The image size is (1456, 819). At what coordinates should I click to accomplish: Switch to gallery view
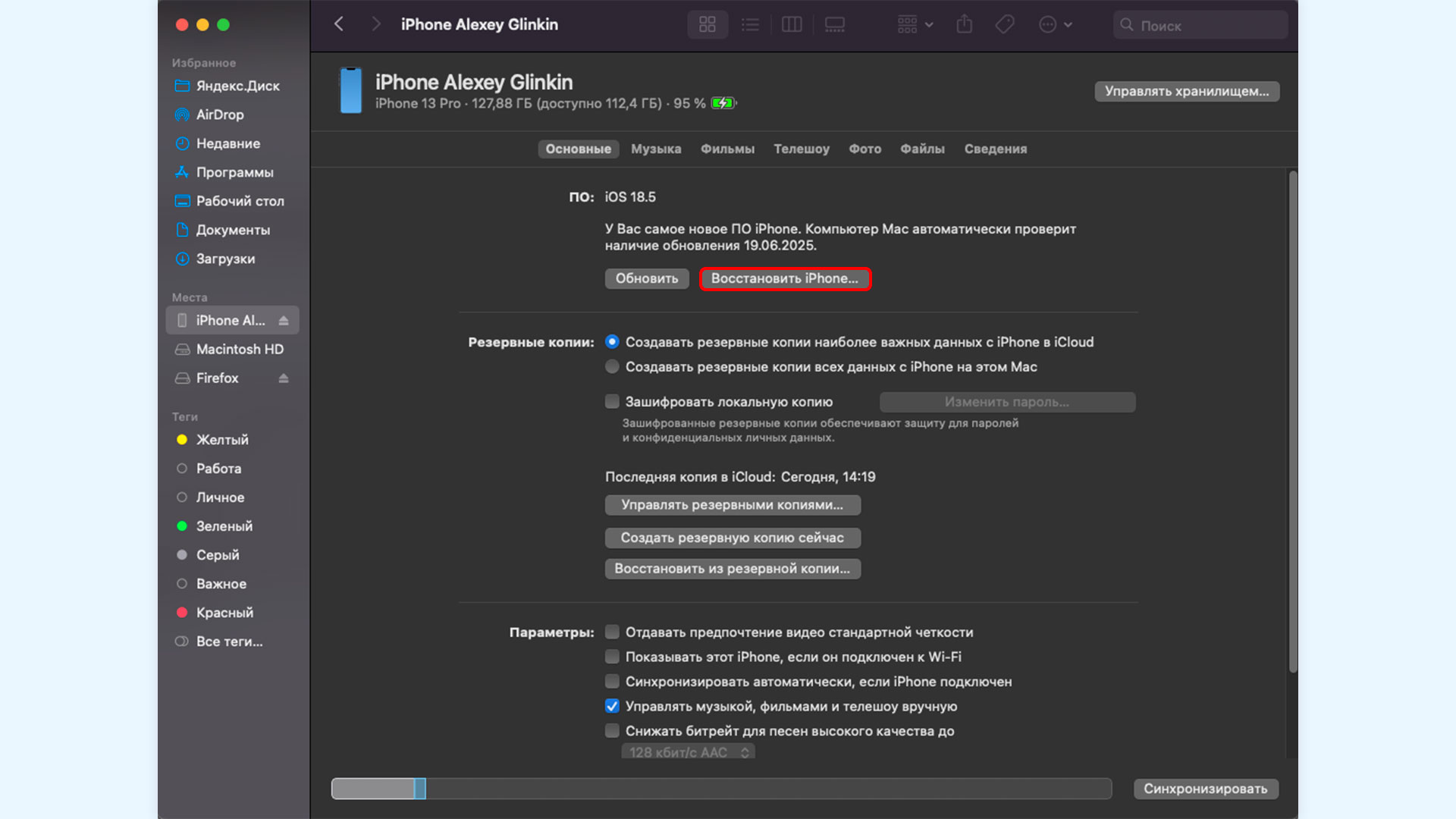tap(834, 24)
